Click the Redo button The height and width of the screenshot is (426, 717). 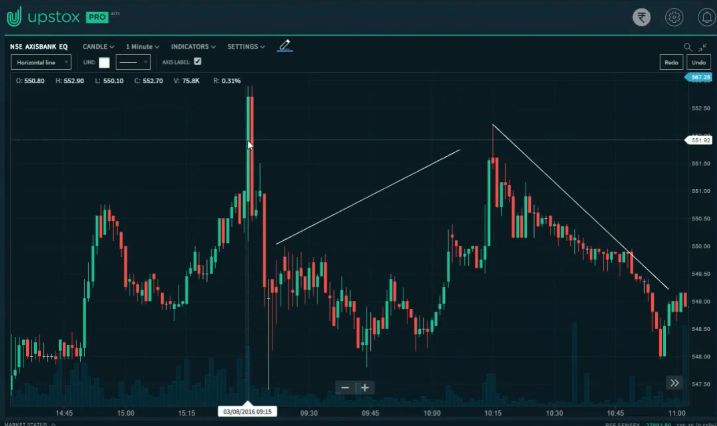pos(671,62)
